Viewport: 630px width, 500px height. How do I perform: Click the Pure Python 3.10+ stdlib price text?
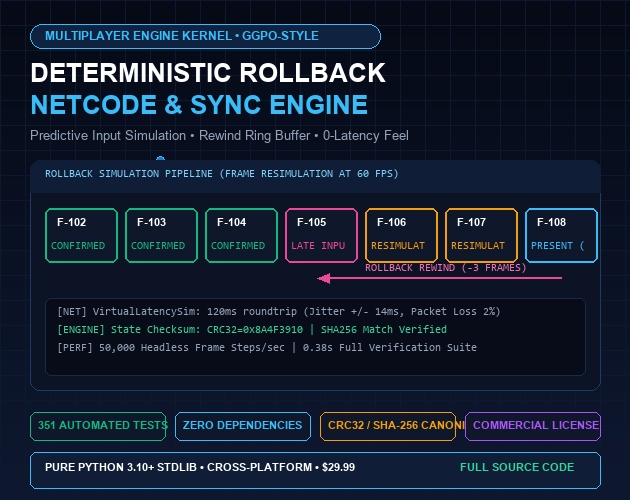coord(200,467)
